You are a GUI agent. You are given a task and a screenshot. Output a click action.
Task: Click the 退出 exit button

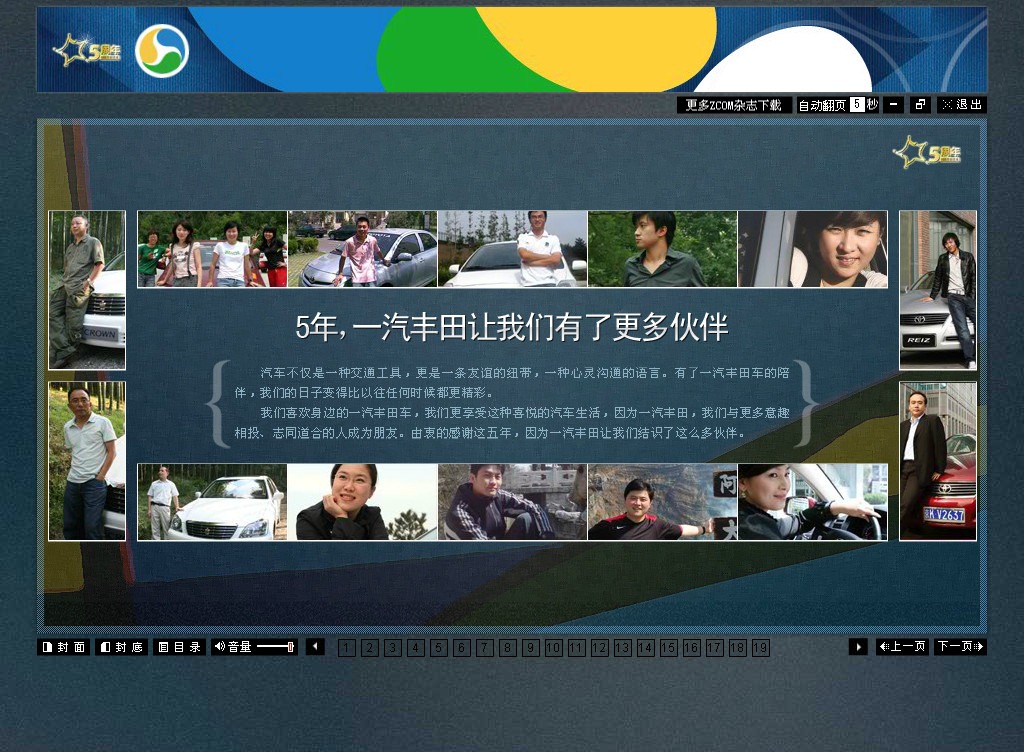coord(962,104)
